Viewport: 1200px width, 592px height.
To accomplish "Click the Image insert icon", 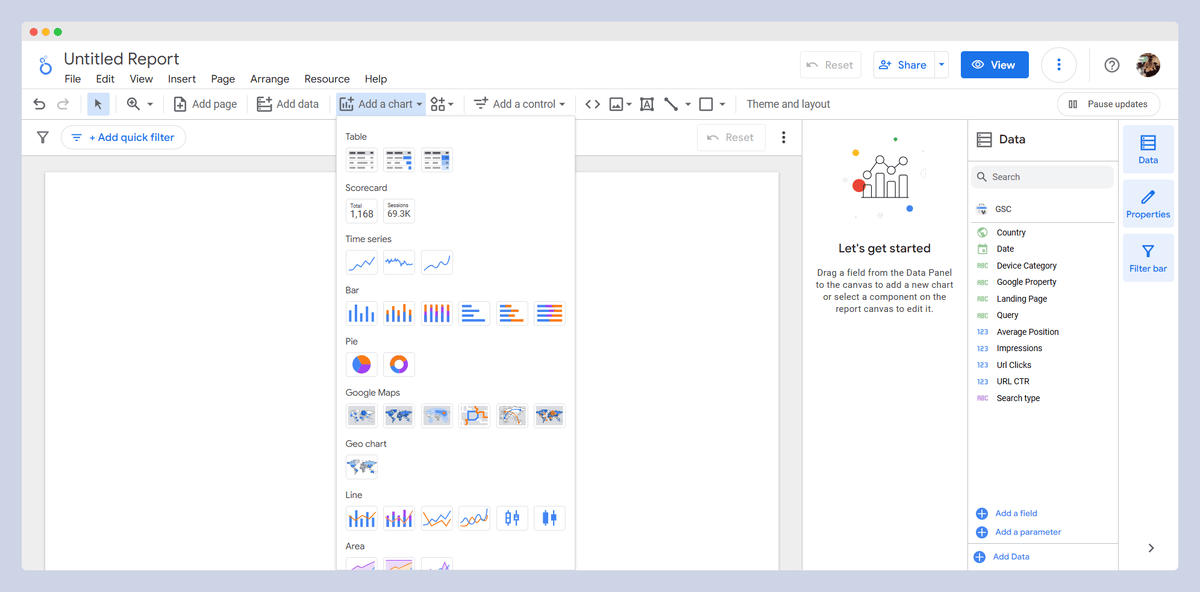I will 616,104.
